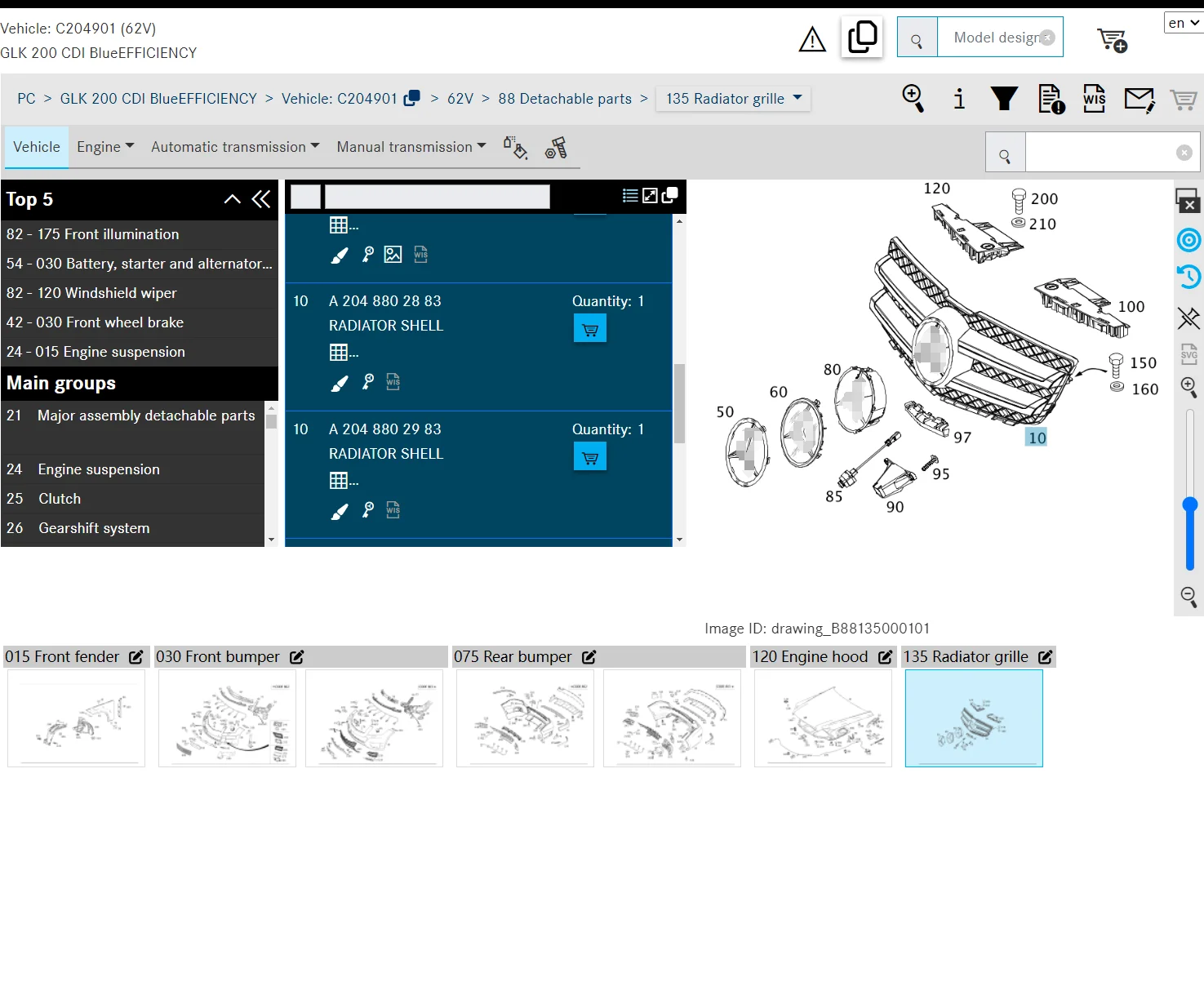Click the zoom-plus magnifier in breadcrumb toolbar
The image size is (1204, 982).
click(913, 99)
